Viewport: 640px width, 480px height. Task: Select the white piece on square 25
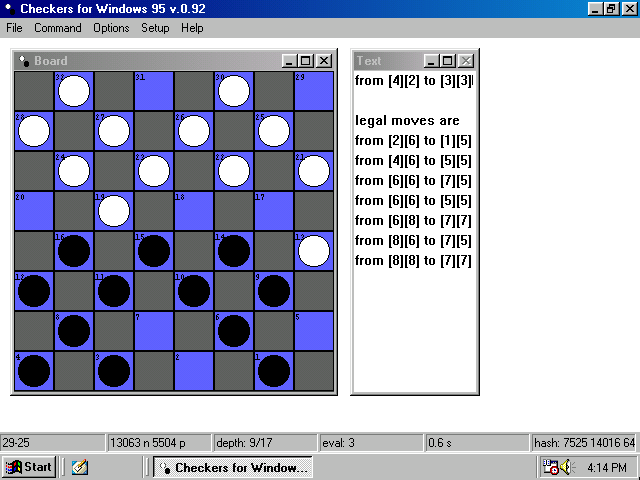tap(274, 131)
